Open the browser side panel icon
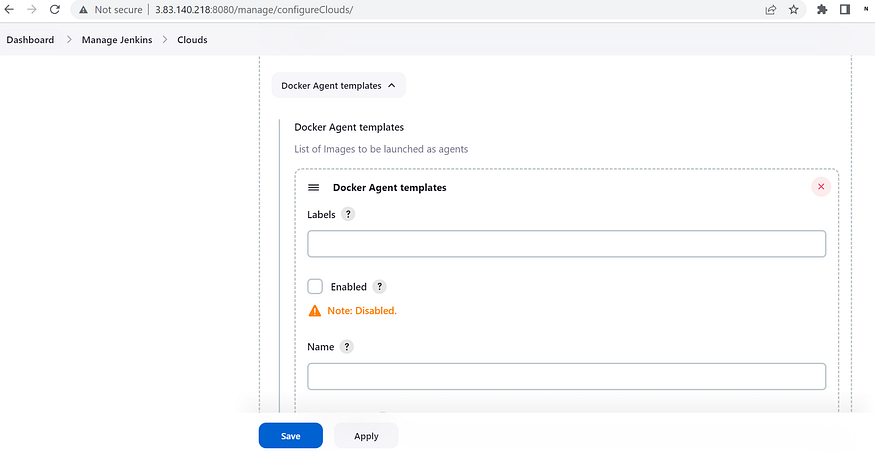Viewport: 875px width, 451px height. (845, 9)
